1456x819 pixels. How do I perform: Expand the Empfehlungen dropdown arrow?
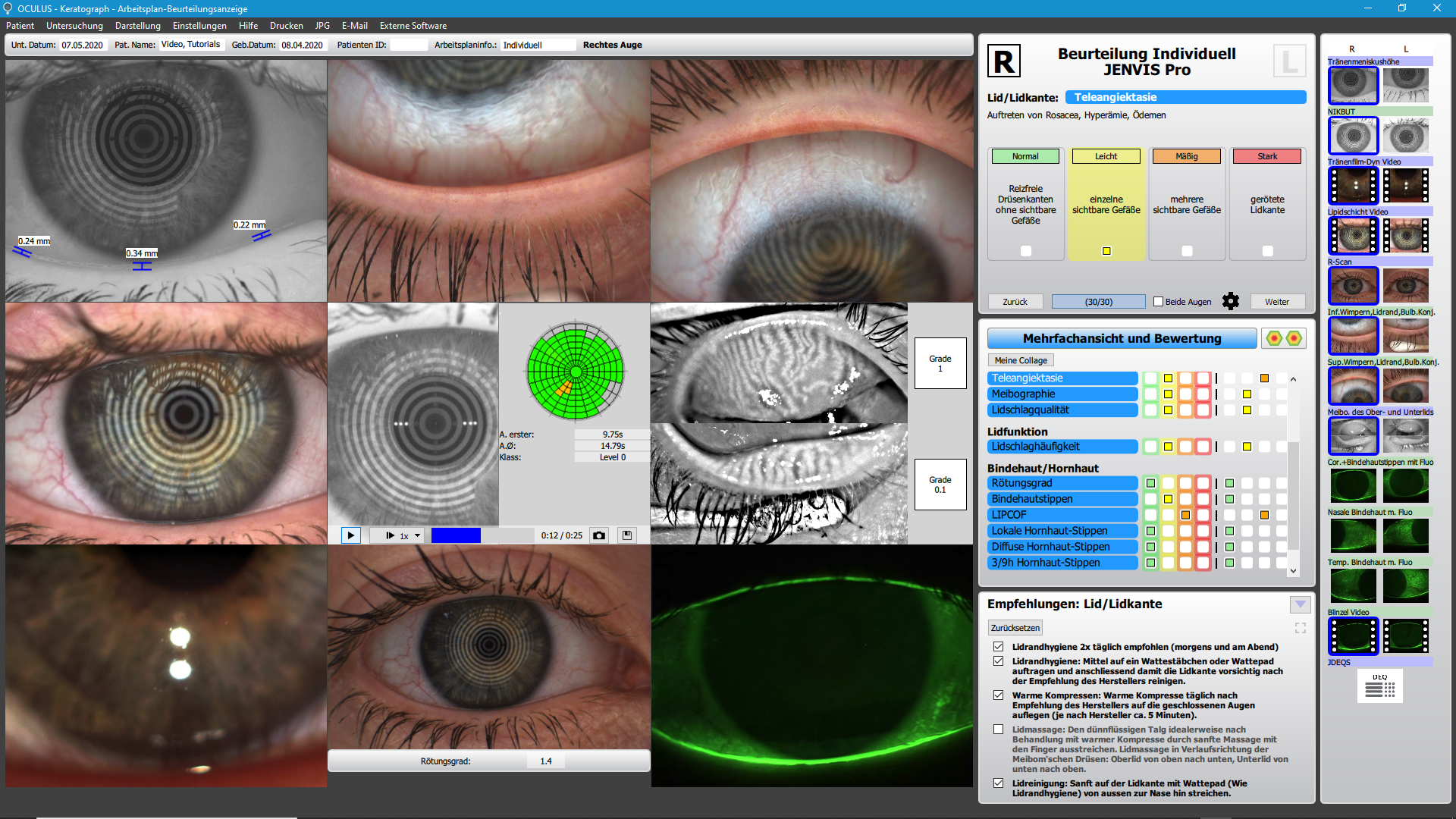tap(1300, 604)
